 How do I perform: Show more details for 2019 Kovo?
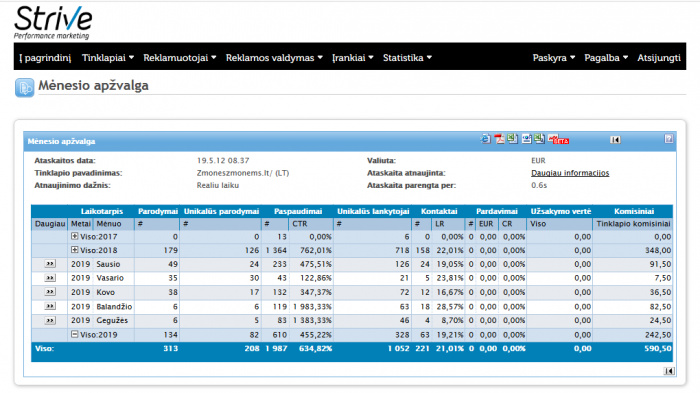click(x=50, y=292)
